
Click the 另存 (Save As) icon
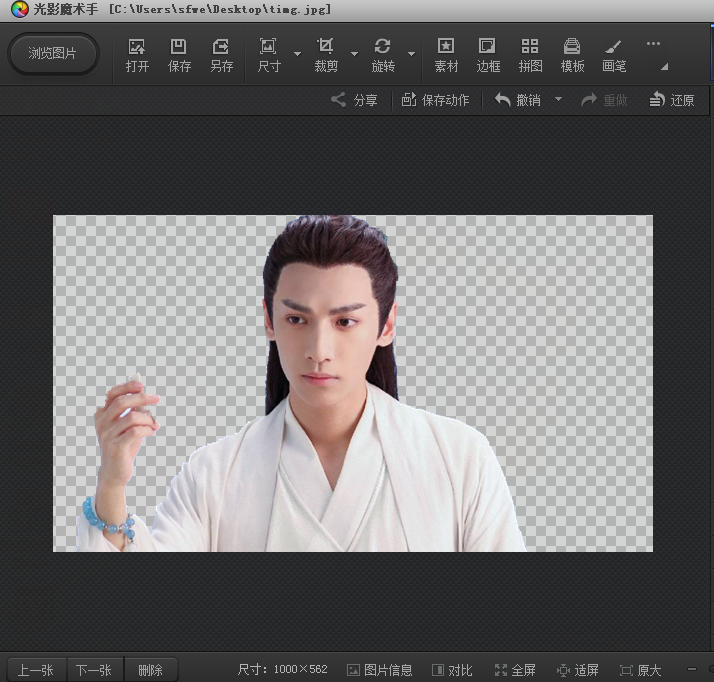[221, 54]
